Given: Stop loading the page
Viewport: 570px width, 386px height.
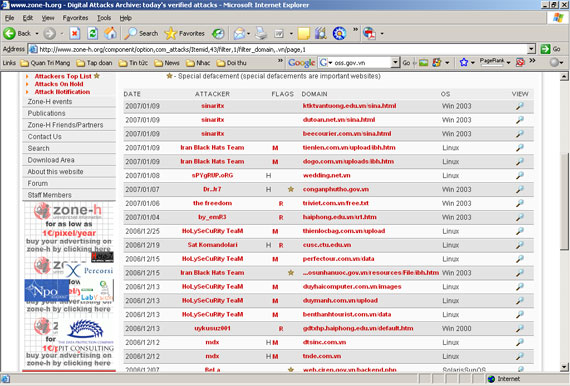Looking at the screenshot, I should coord(75,33).
